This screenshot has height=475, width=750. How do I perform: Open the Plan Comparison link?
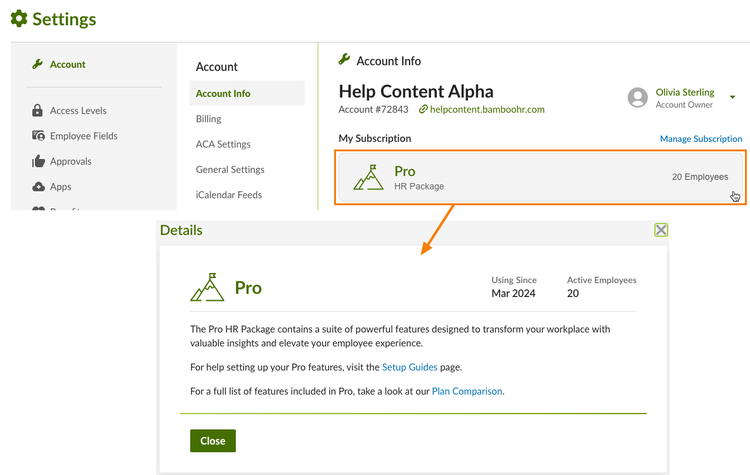pos(467,391)
